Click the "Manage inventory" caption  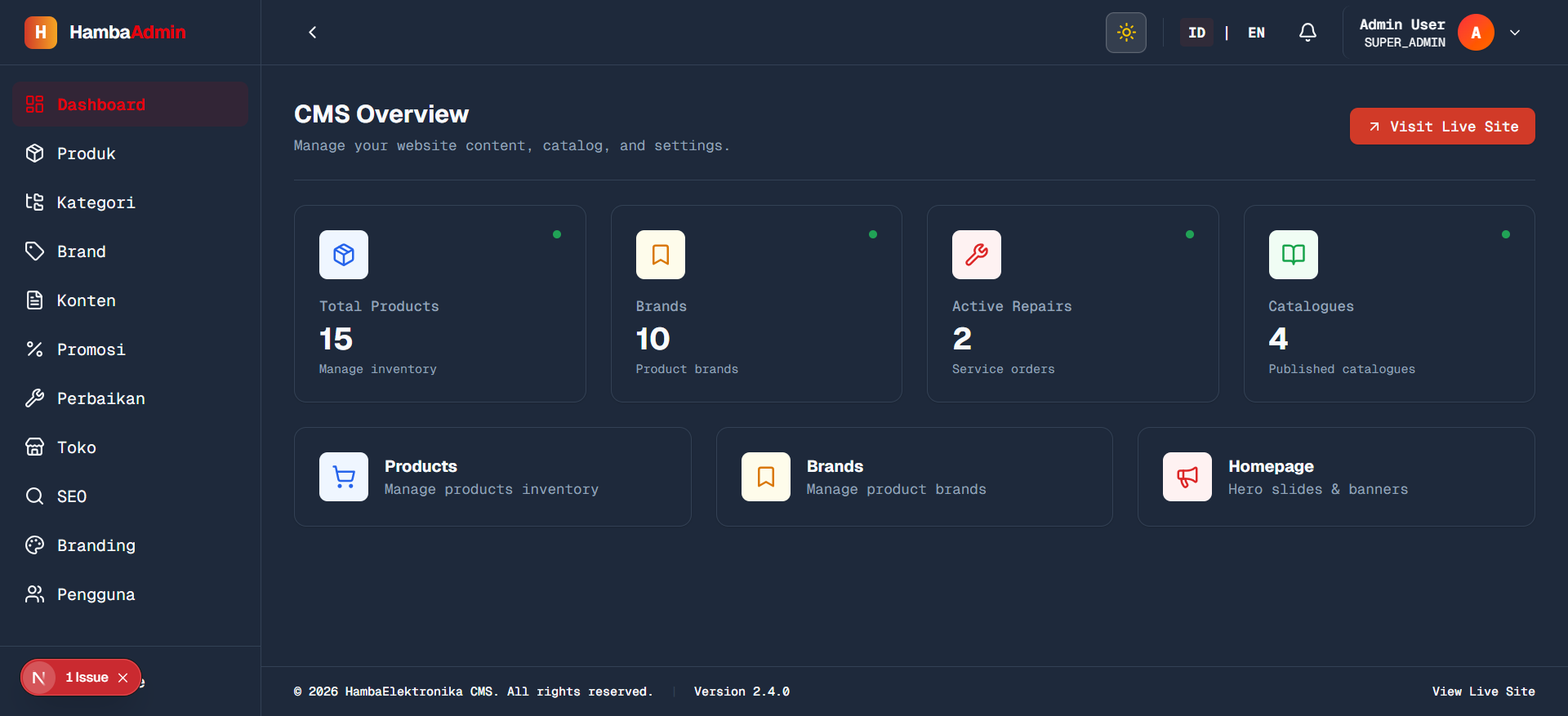(377, 369)
